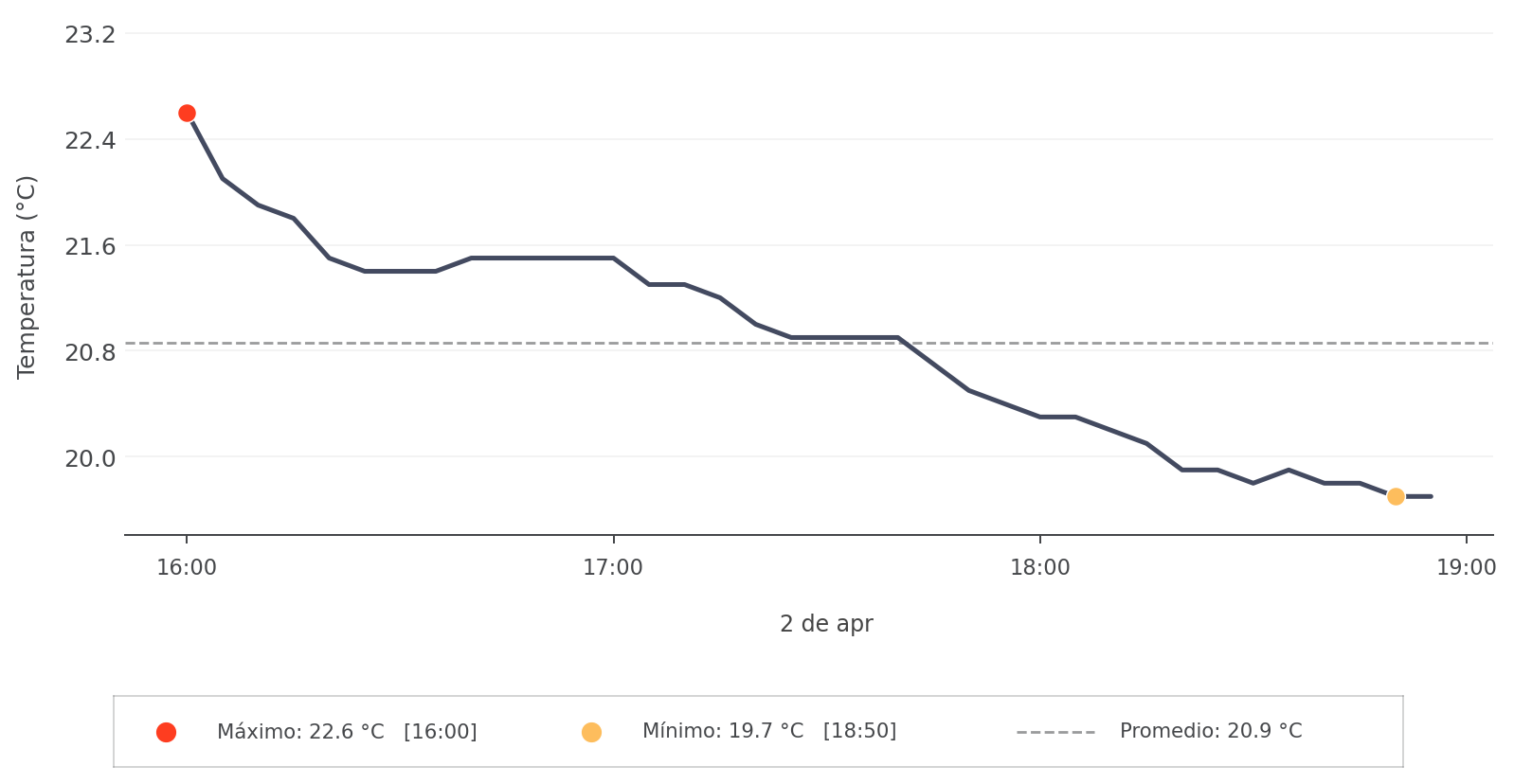Click the orange Mínimo legend dot

[591, 732]
